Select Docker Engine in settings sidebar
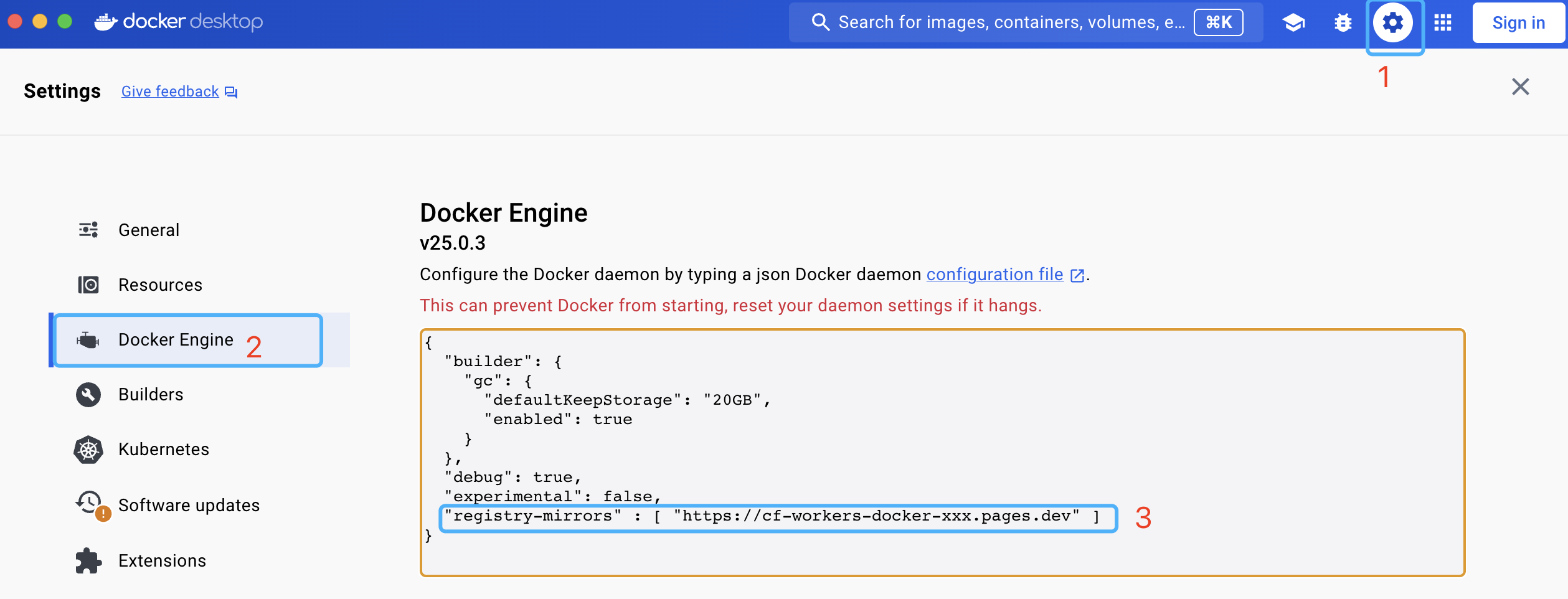Viewport: 1568px width, 599px height. pos(199,340)
